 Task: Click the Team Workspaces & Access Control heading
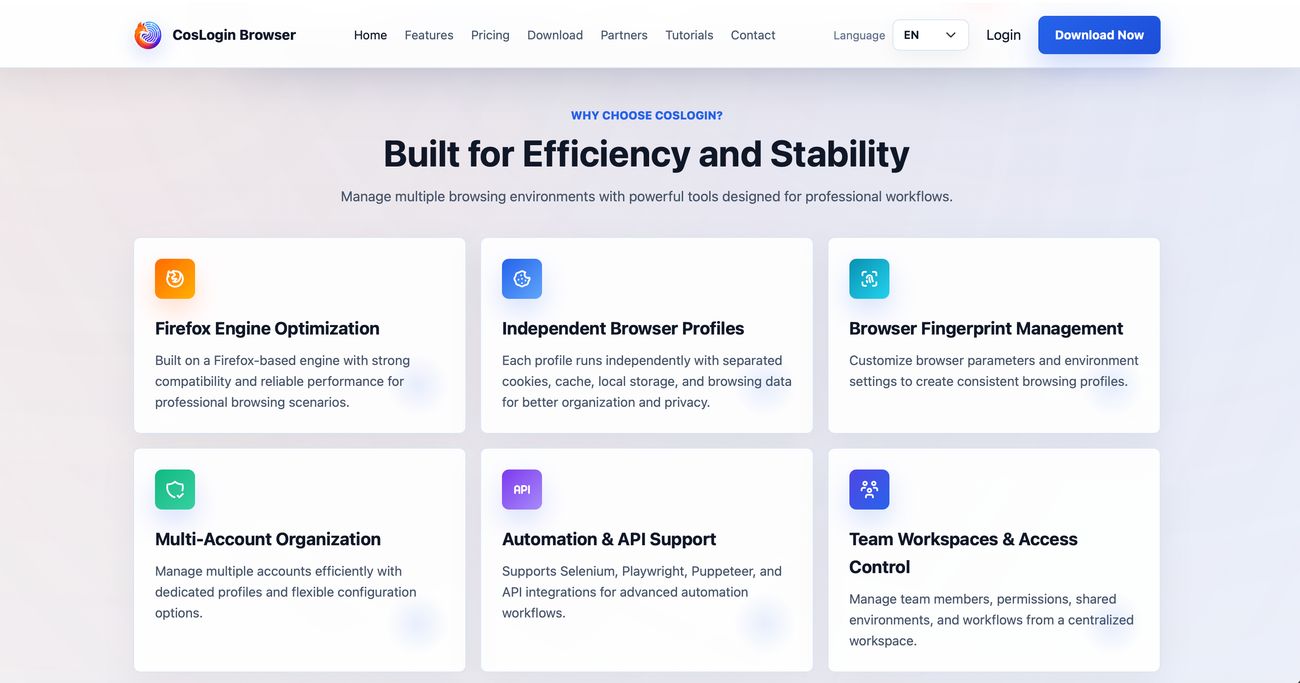click(963, 553)
